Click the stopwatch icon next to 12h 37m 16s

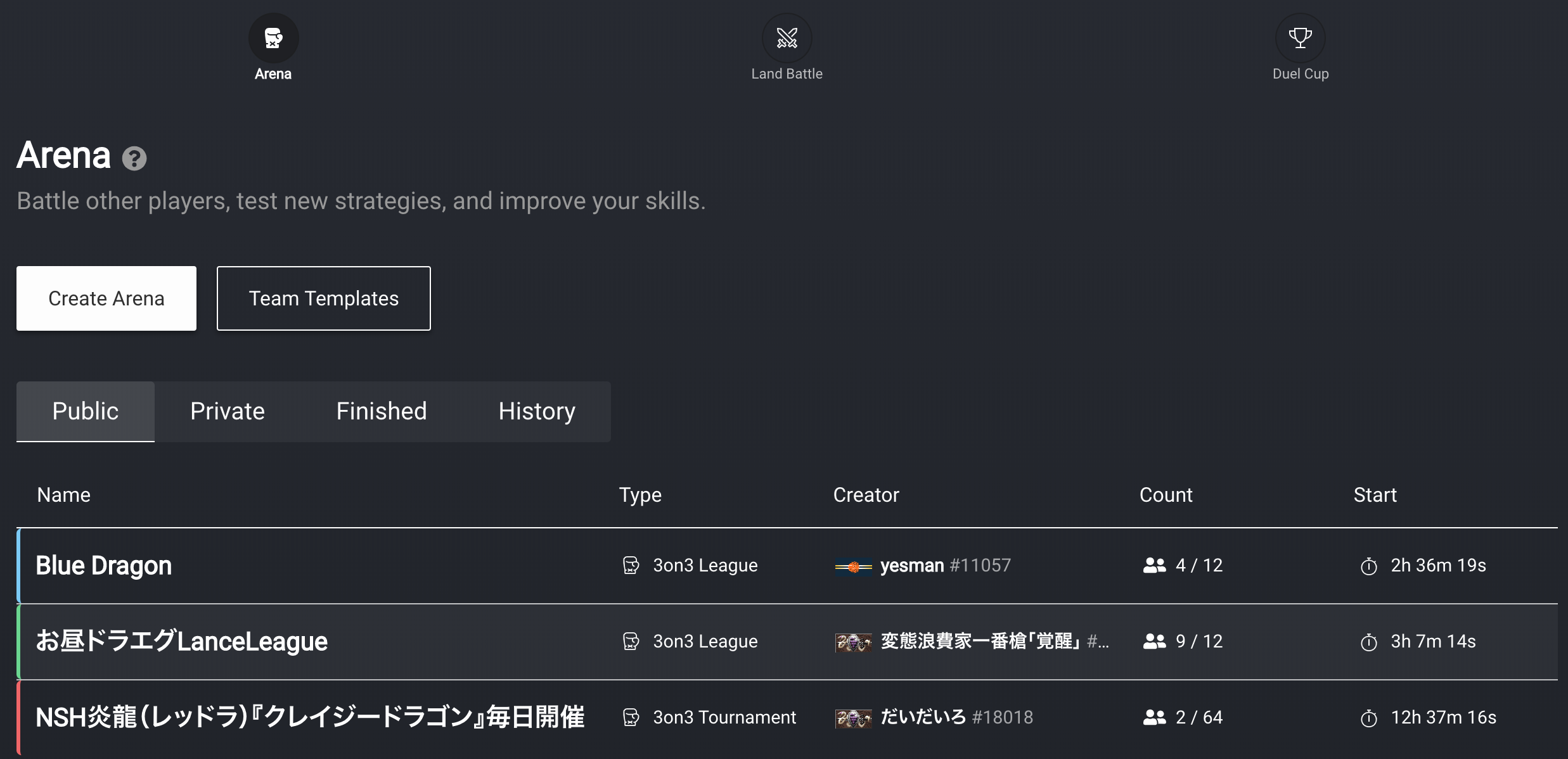pyautogui.click(x=1369, y=718)
